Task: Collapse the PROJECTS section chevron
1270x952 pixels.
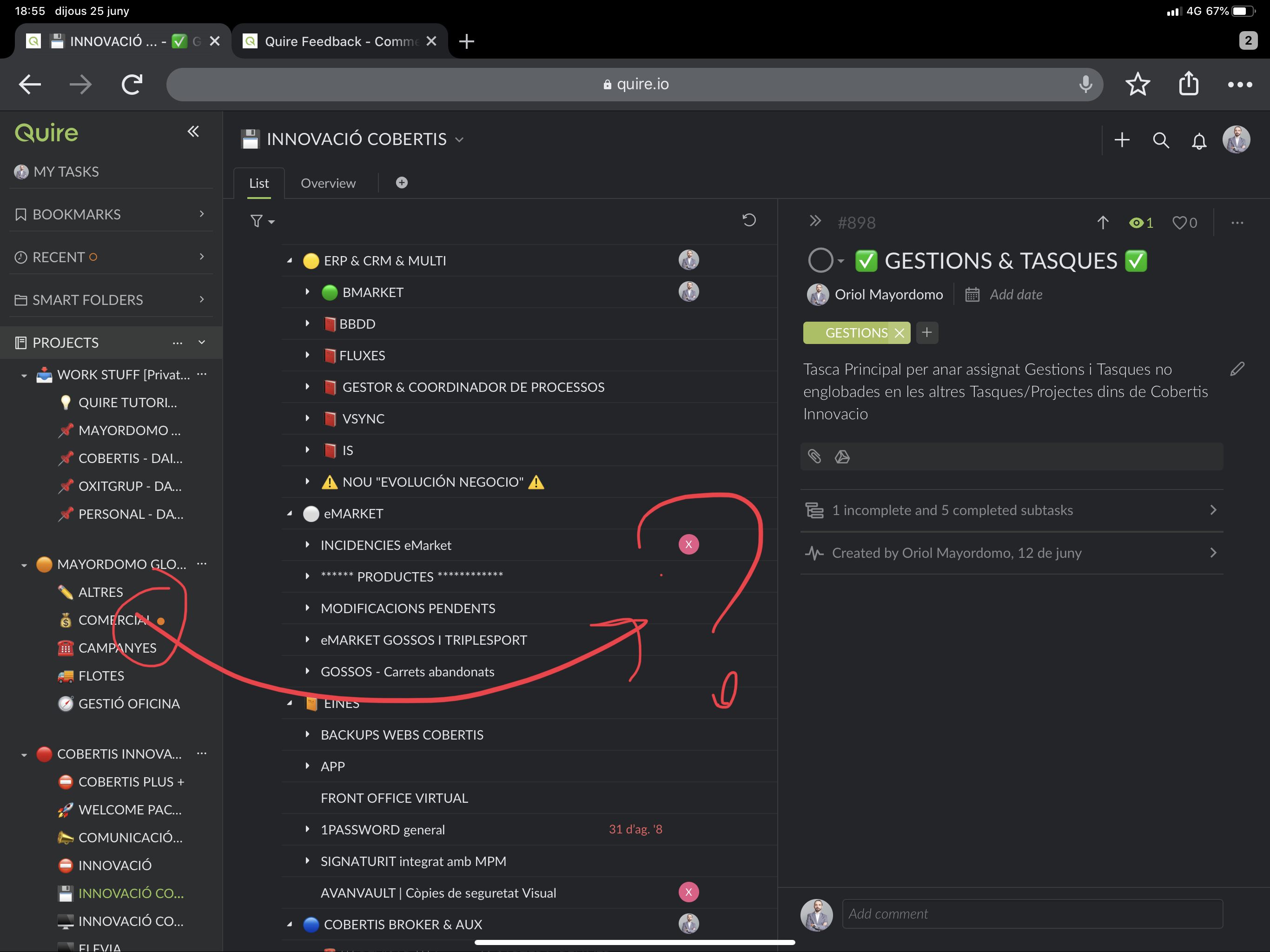Action: (x=202, y=342)
